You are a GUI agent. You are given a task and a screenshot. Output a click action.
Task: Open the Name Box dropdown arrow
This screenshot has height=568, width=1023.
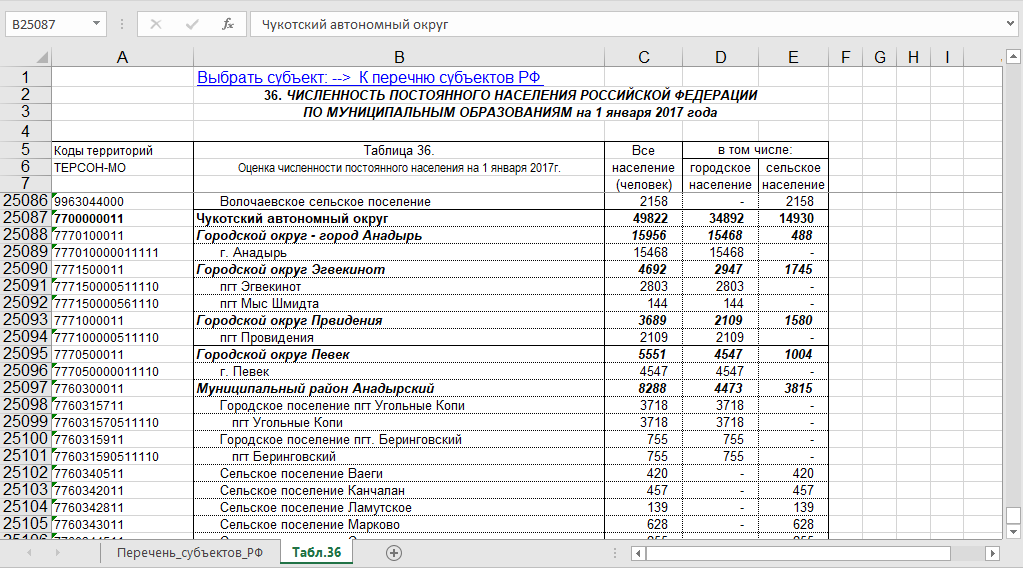pos(96,24)
